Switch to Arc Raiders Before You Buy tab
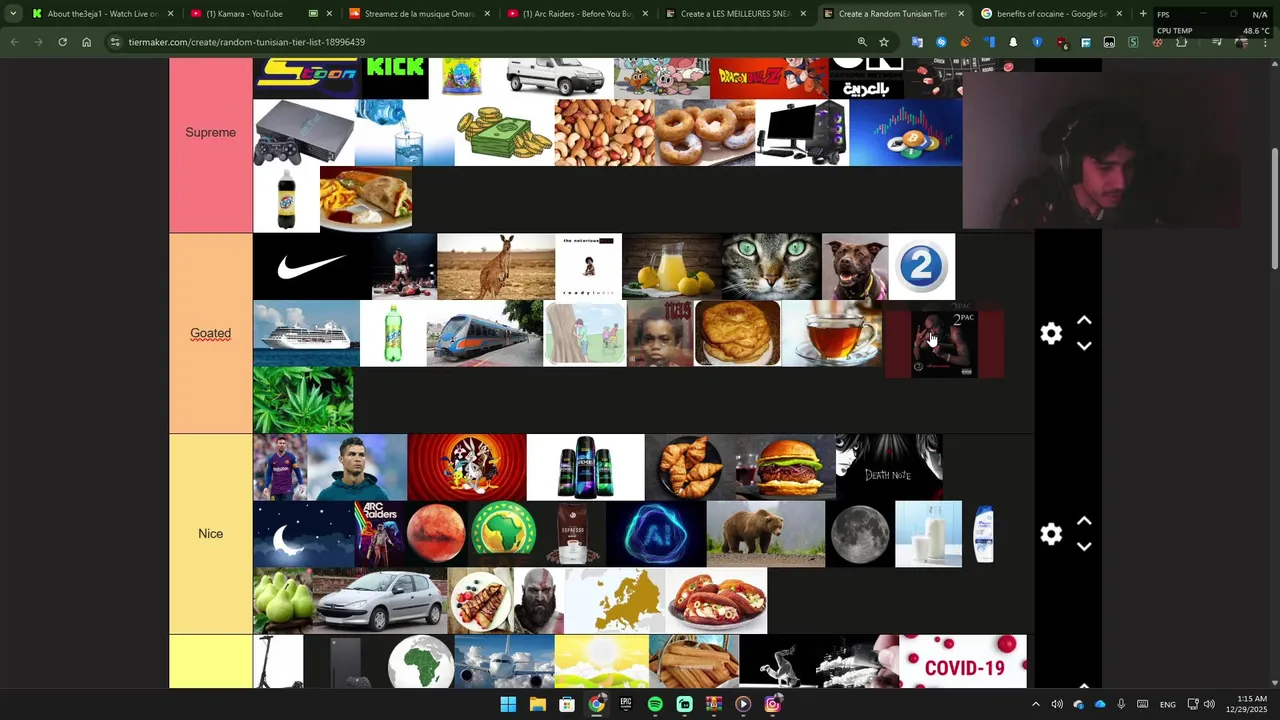1280x720 pixels. coord(577,14)
